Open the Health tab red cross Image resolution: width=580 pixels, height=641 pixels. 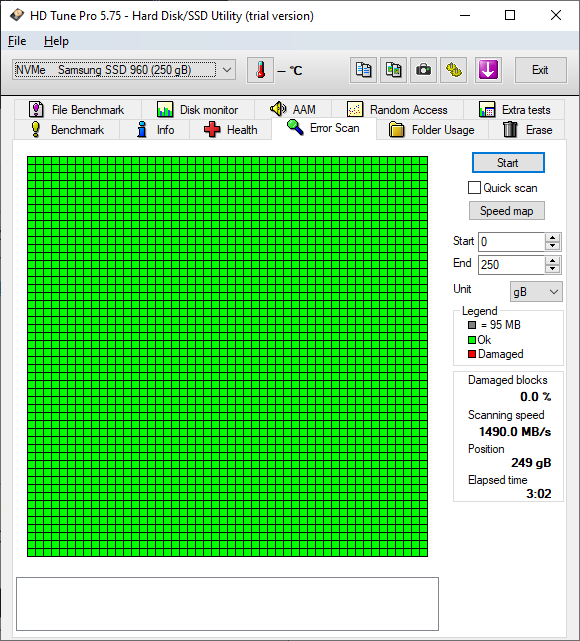pos(212,130)
